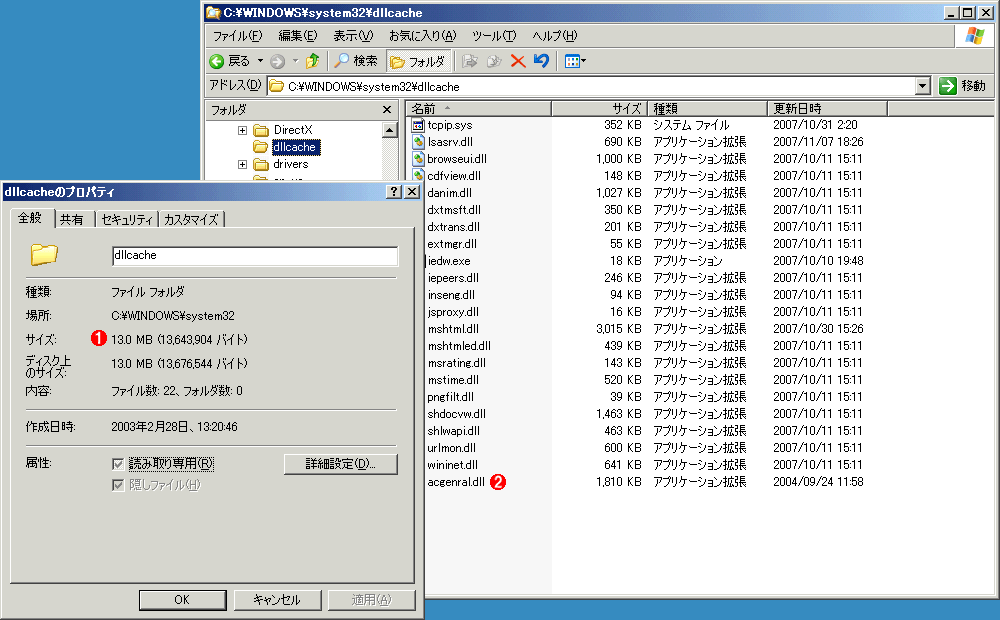1000x620 pixels.
Task: Close the dllcache properties dialog
Action: click(x=412, y=192)
